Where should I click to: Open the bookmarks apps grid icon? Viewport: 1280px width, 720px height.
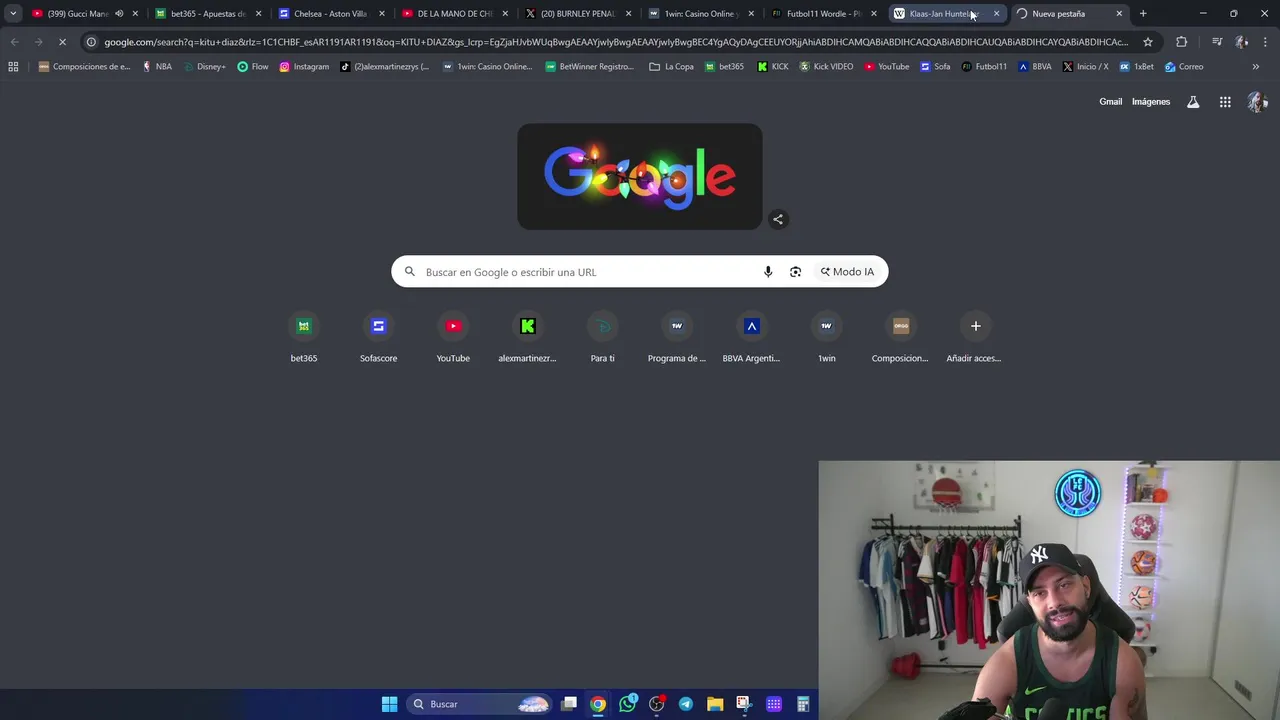coord(13,67)
